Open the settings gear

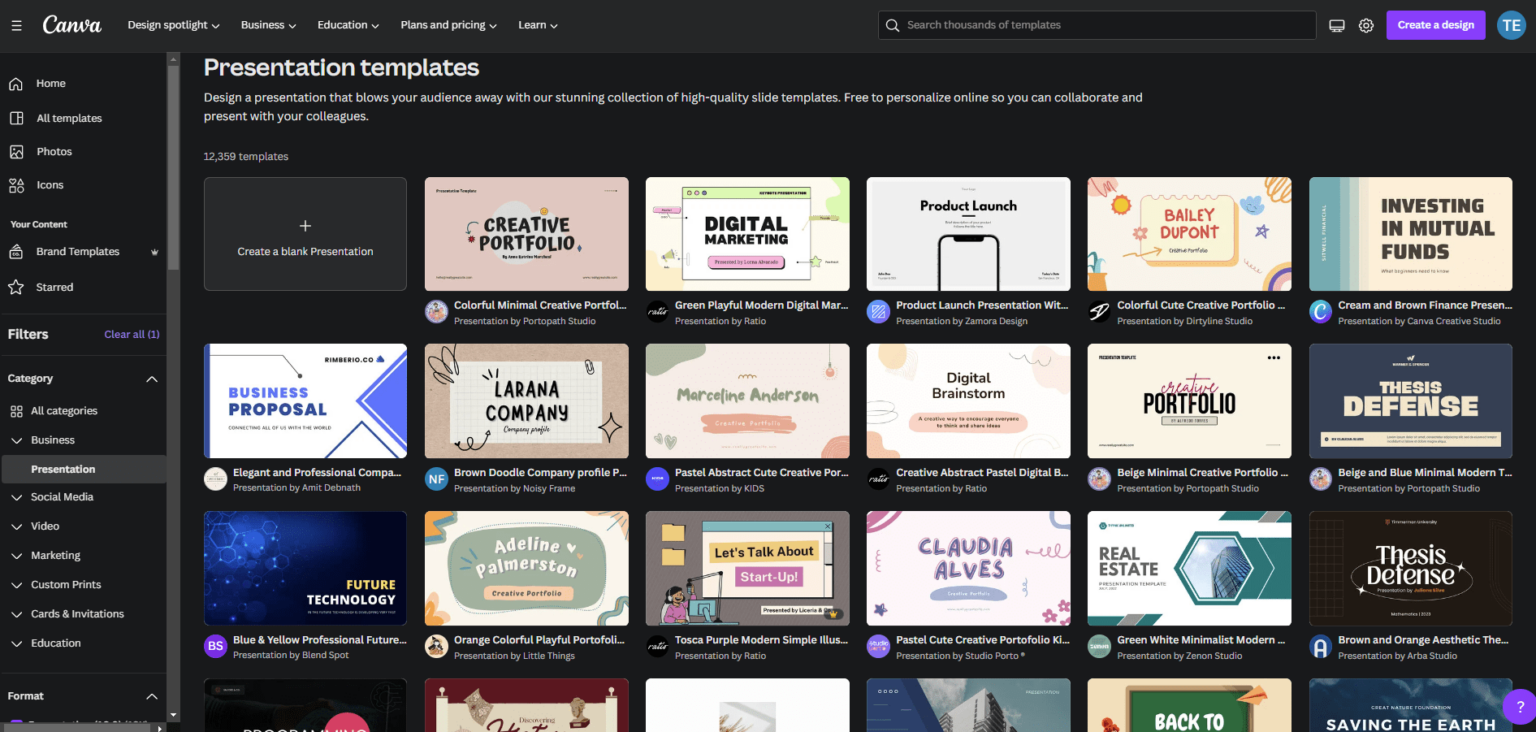(1366, 25)
